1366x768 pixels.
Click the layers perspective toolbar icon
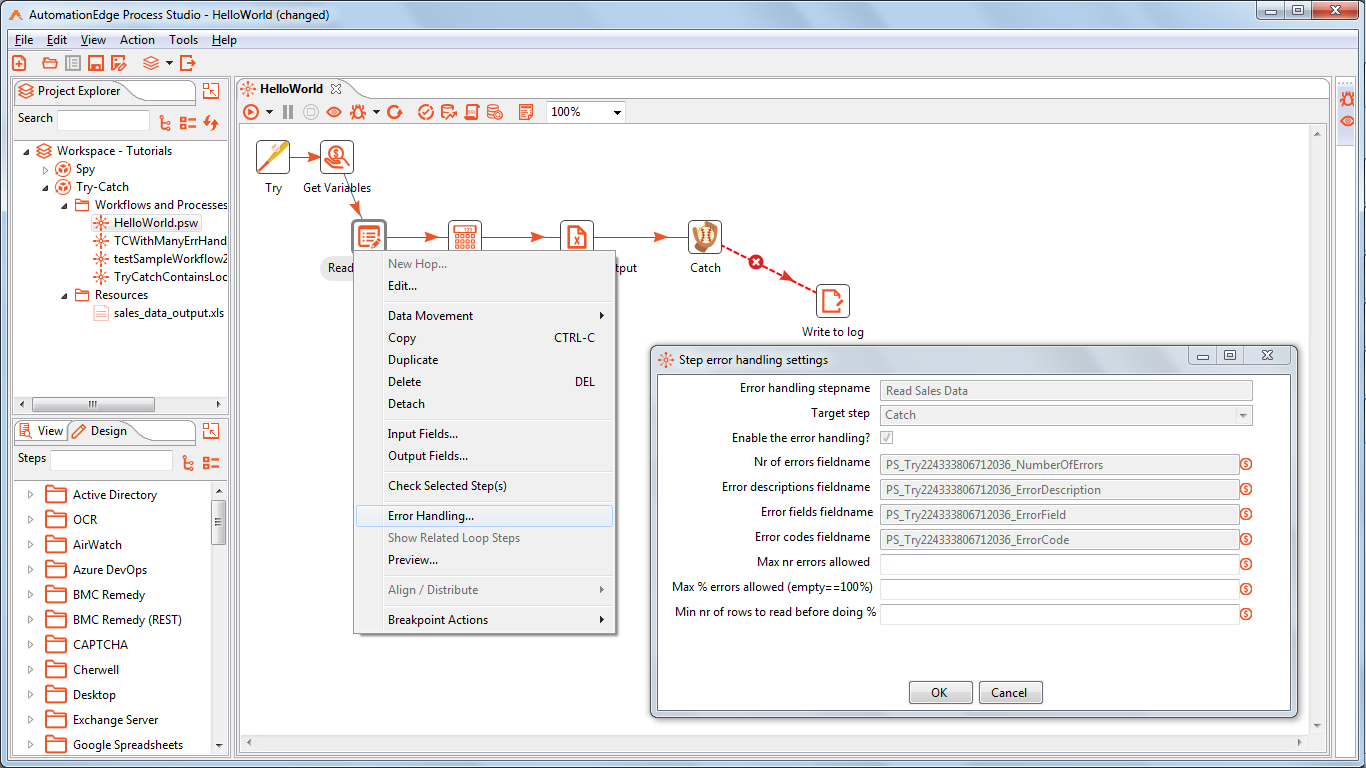pos(151,63)
